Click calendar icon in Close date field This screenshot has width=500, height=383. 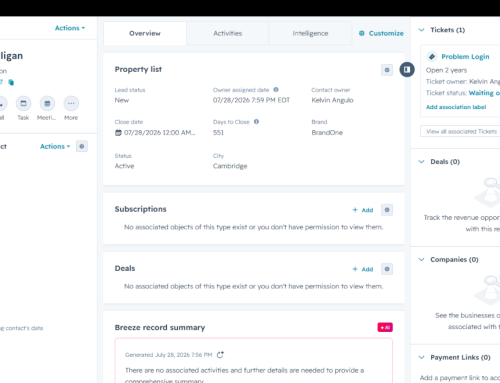tap(118, 133)
